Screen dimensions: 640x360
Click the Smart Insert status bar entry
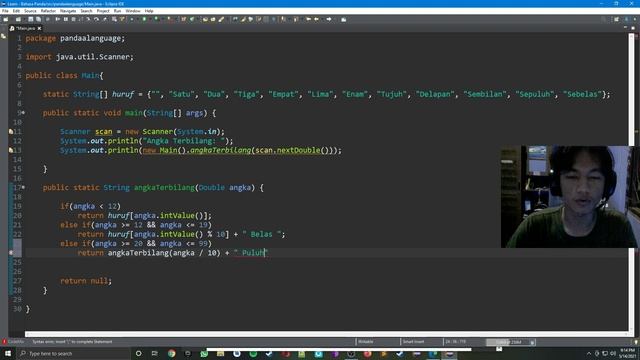click(413, 342)
